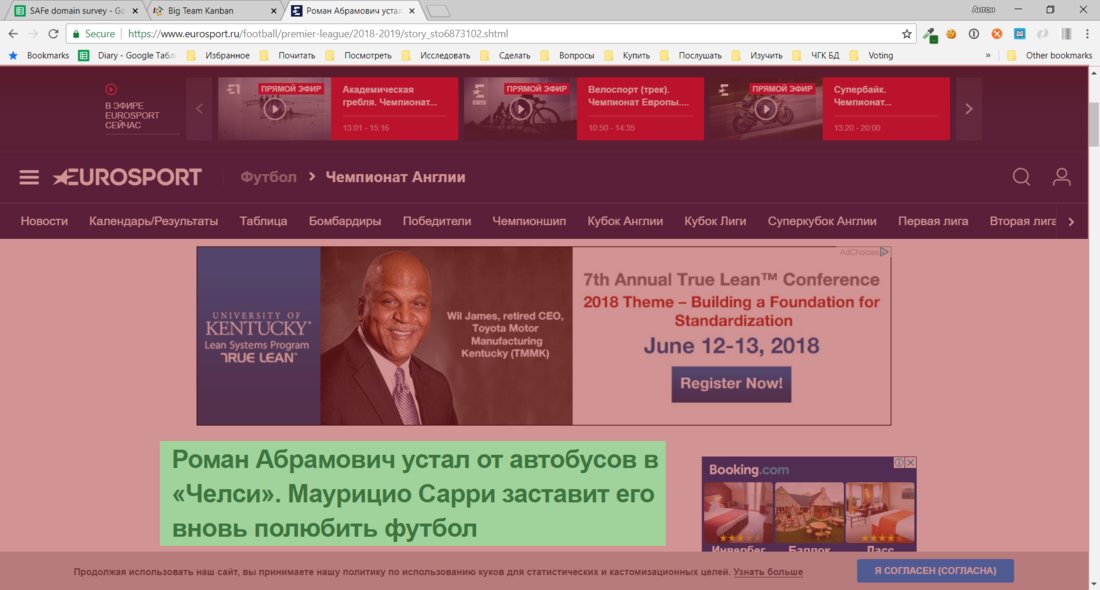Open the cookie extension icon
The image size is (1100, 590).
pyautogui.click(x=951, y=34)
